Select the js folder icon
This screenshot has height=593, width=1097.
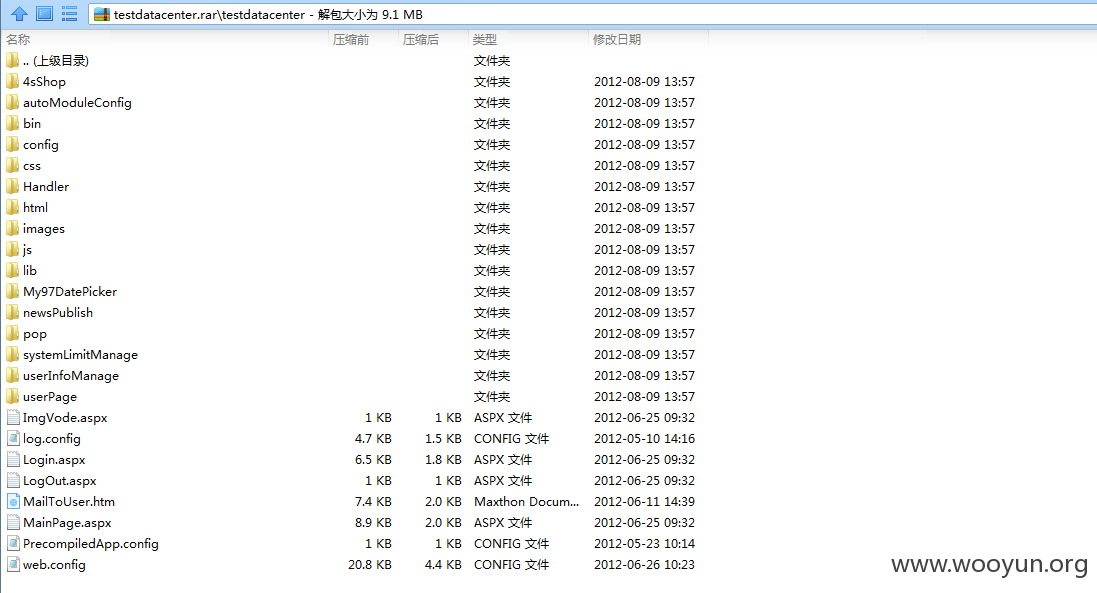[13, 249]
